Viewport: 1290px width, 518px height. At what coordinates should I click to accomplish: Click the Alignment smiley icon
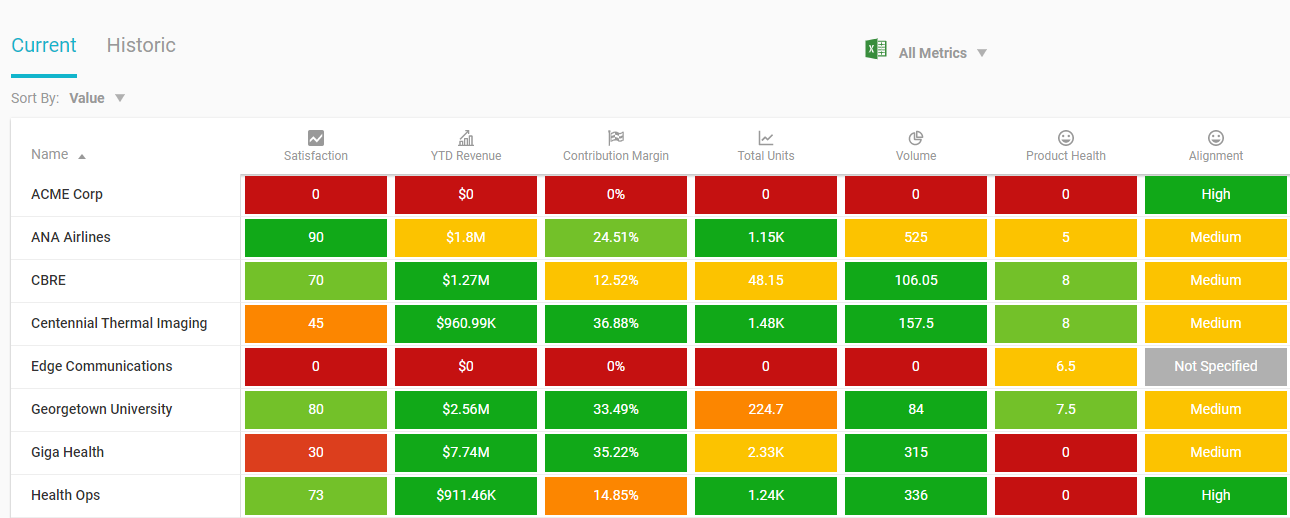coord(1216,138)
